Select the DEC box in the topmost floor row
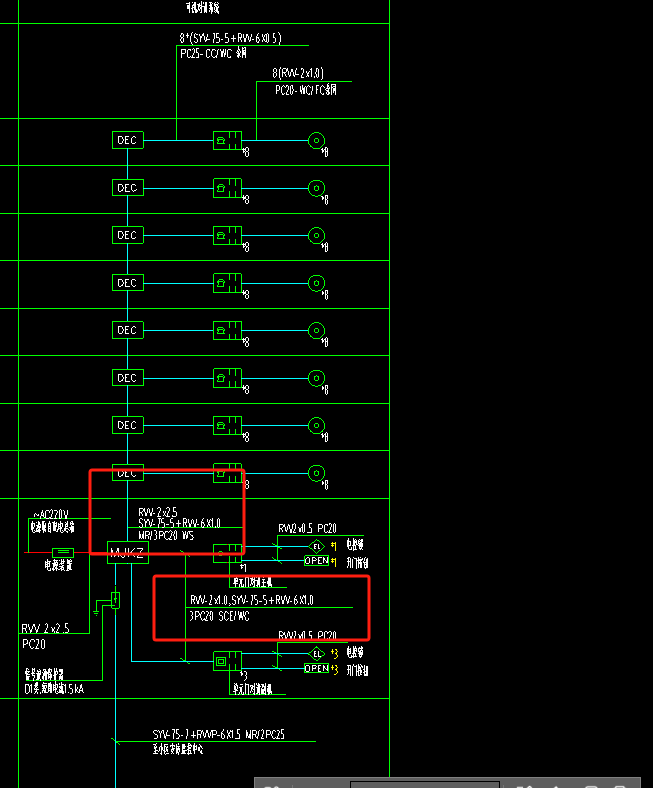 (x=128, y=140)
